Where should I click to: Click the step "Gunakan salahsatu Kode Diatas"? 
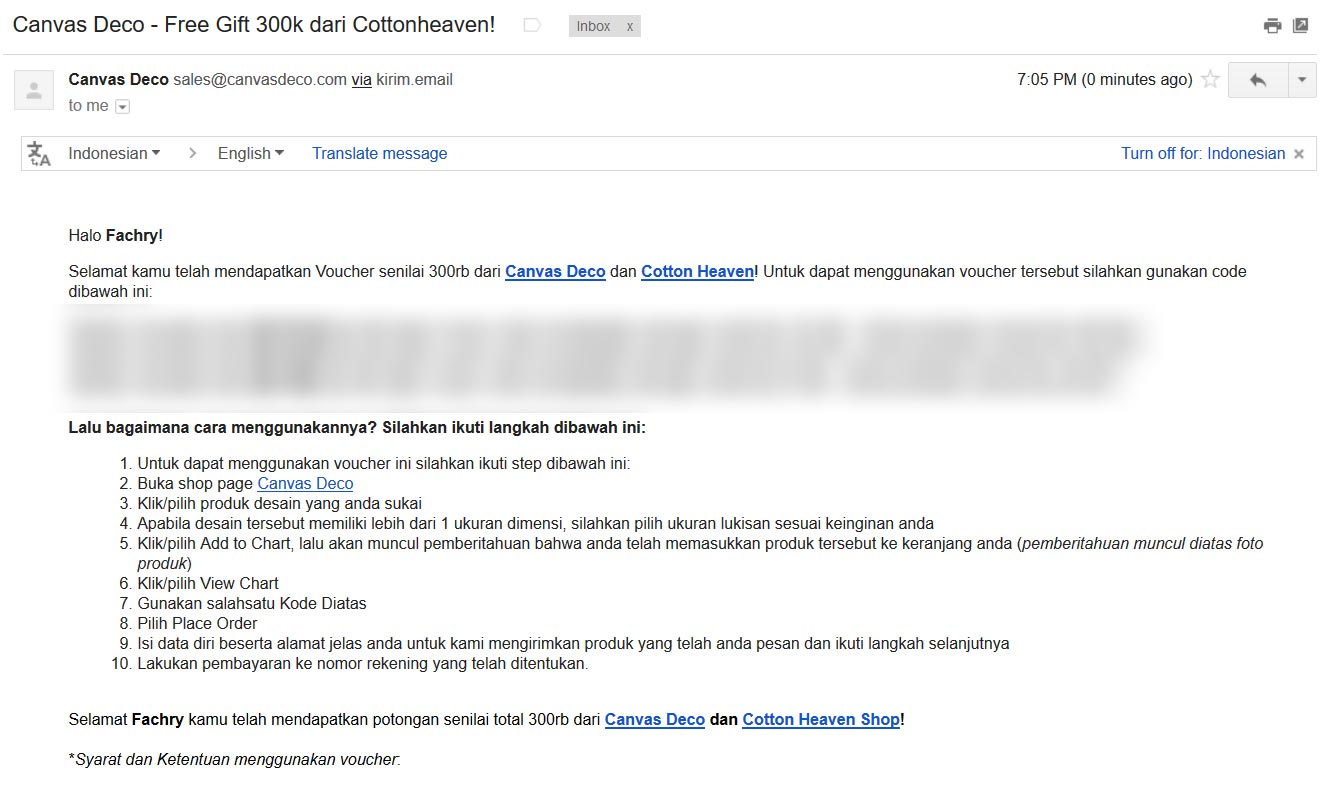coord(252,604)
